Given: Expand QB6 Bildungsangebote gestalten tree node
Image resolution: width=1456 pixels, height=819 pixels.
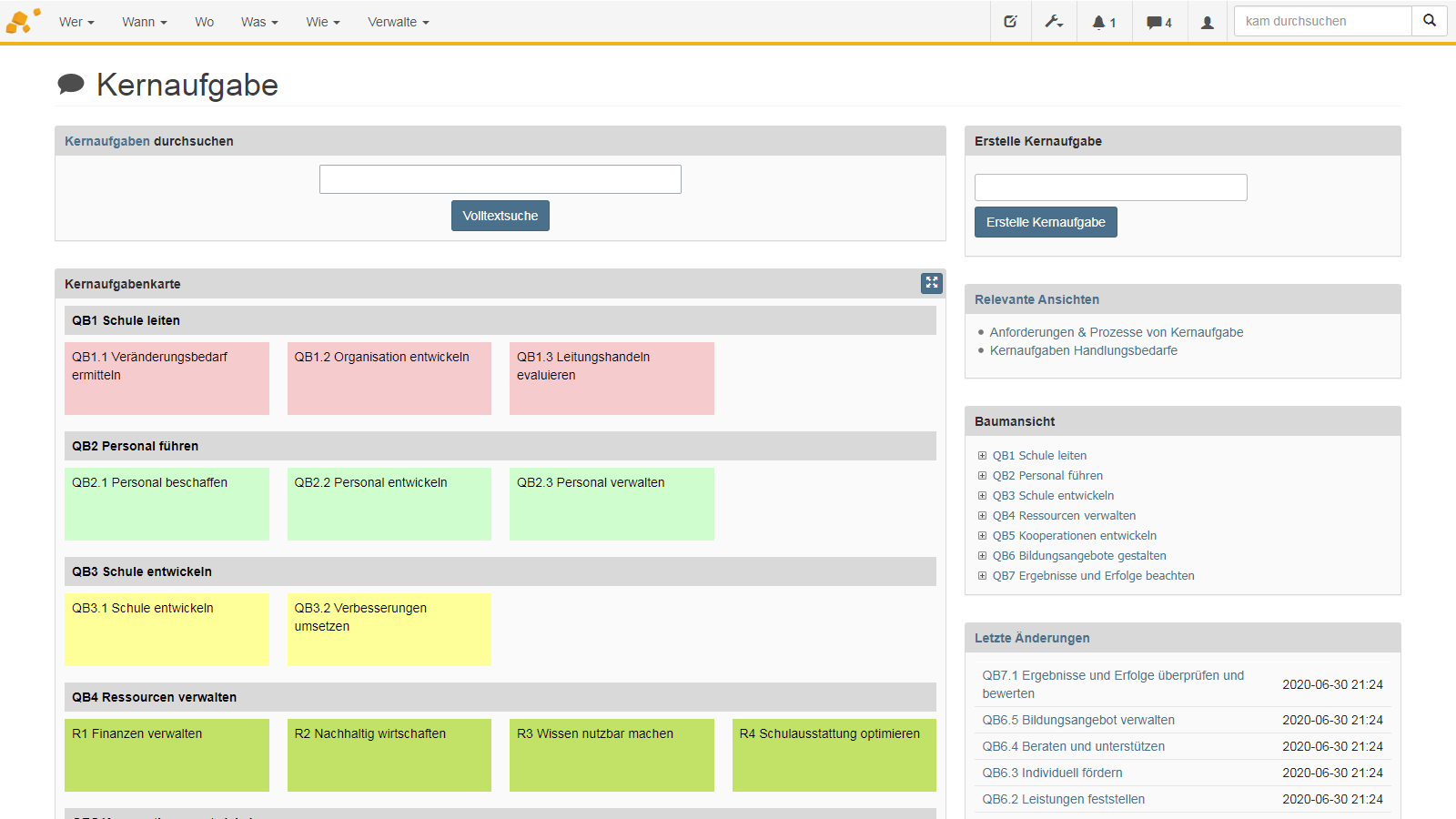Looking at the screenshot, I should pos(982,556).
